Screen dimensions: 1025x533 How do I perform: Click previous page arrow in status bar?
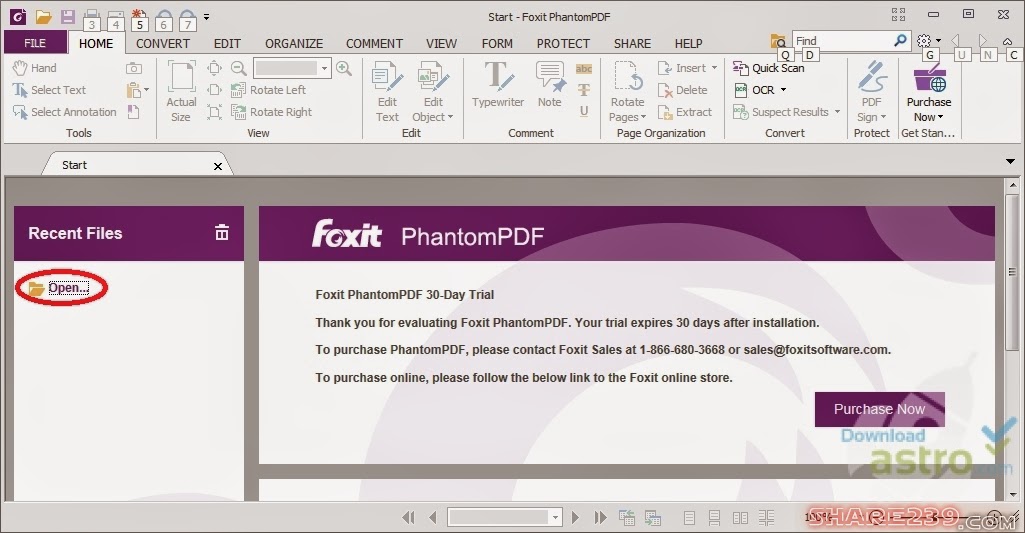(433, 518)
